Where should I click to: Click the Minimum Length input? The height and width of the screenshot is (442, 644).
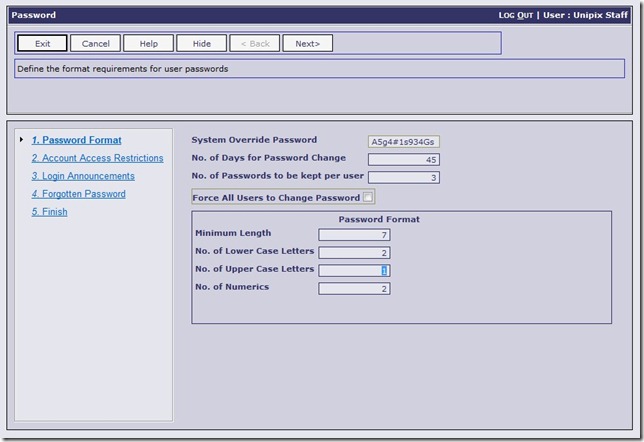[x=354, y=235]
